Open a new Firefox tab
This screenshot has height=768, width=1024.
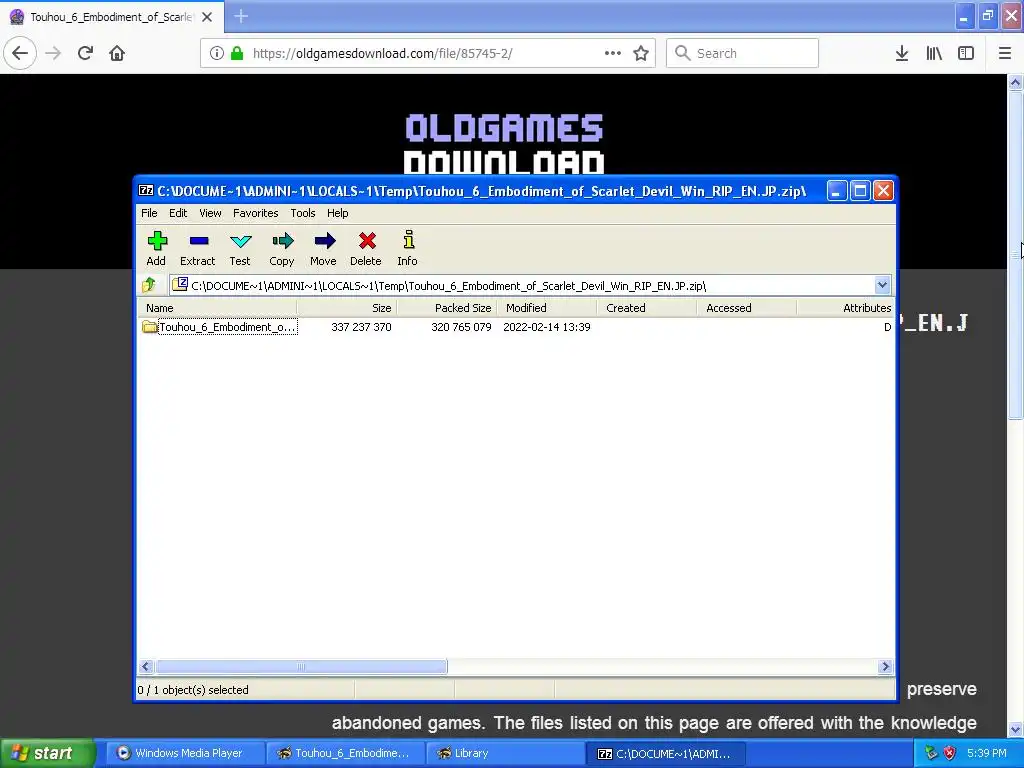(x=241, y=16)
